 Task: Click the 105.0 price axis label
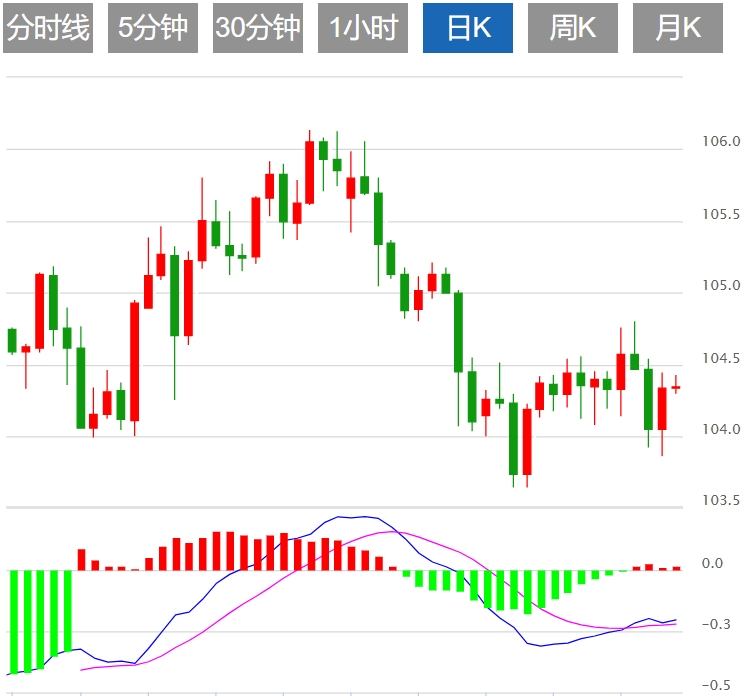click(721, 287)
